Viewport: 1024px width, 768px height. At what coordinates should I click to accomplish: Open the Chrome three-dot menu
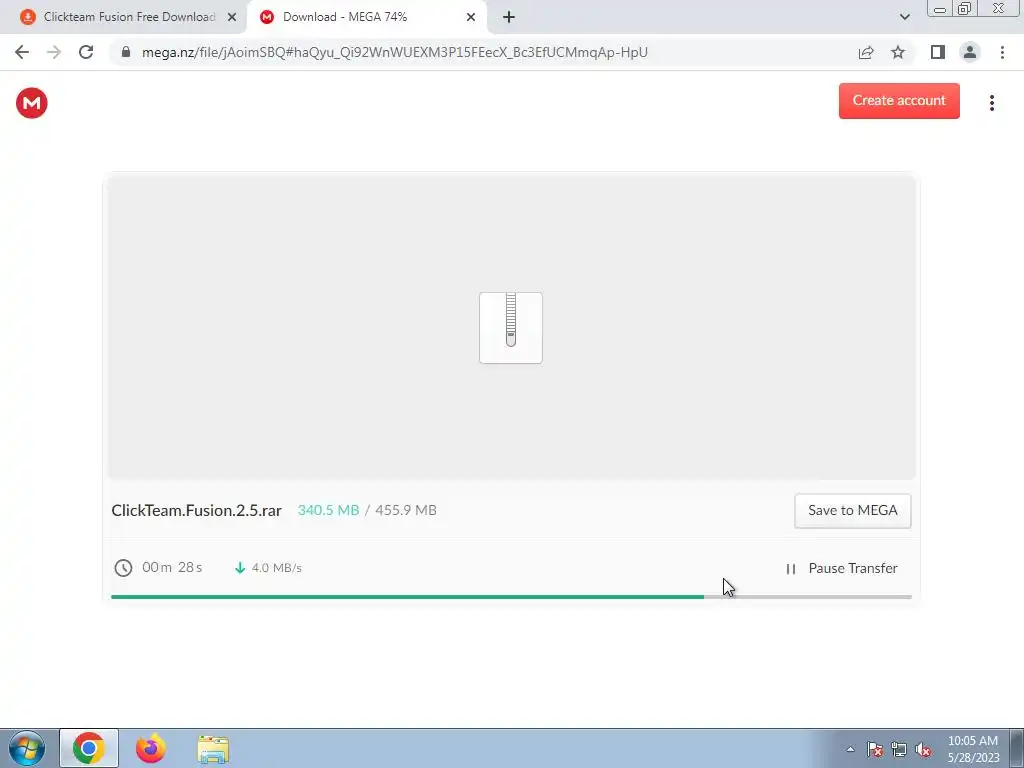click(1002, 52)
